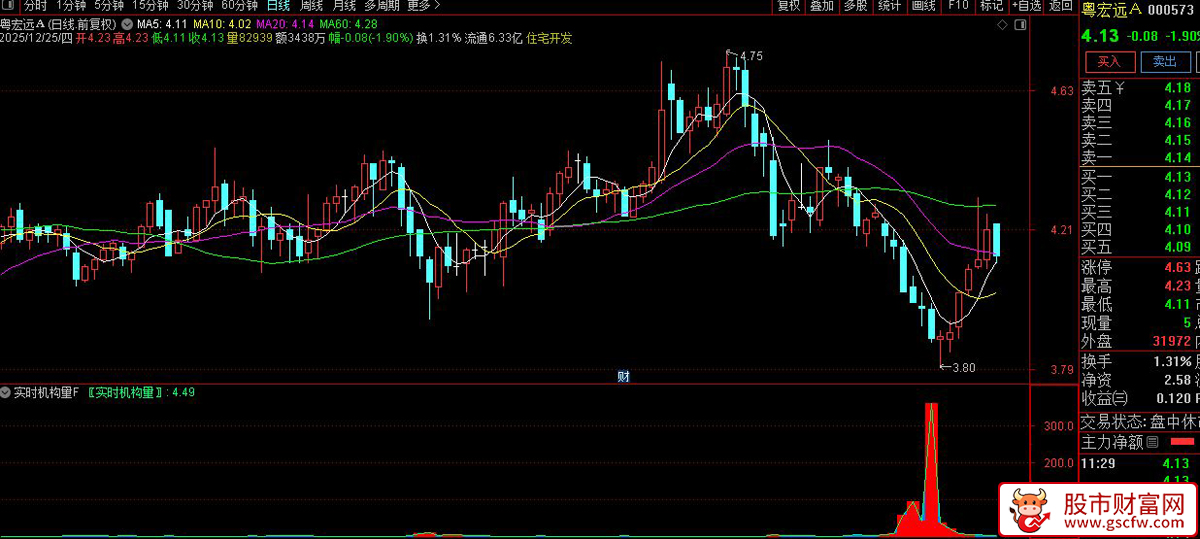Click the 买一 price 4.13
The height and width of the screenshot is (539, 1200).
(x=1176, y=177)
